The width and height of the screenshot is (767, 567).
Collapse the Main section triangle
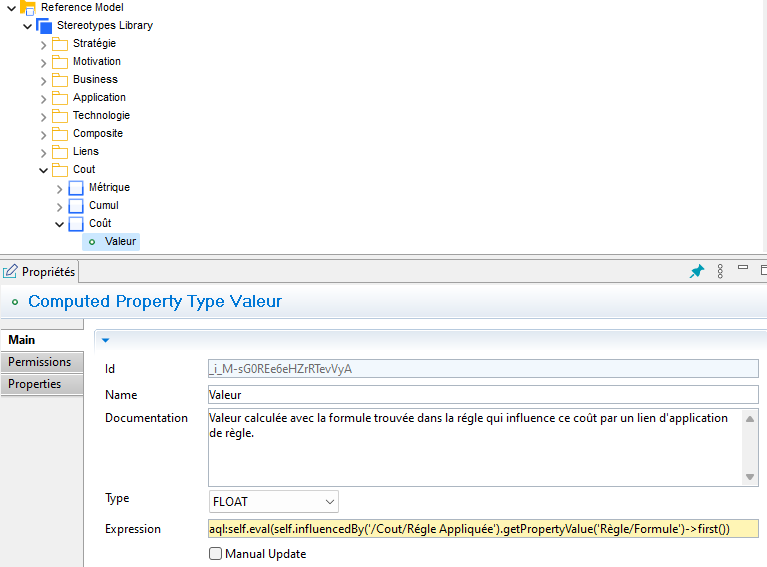tap(105, 340)
